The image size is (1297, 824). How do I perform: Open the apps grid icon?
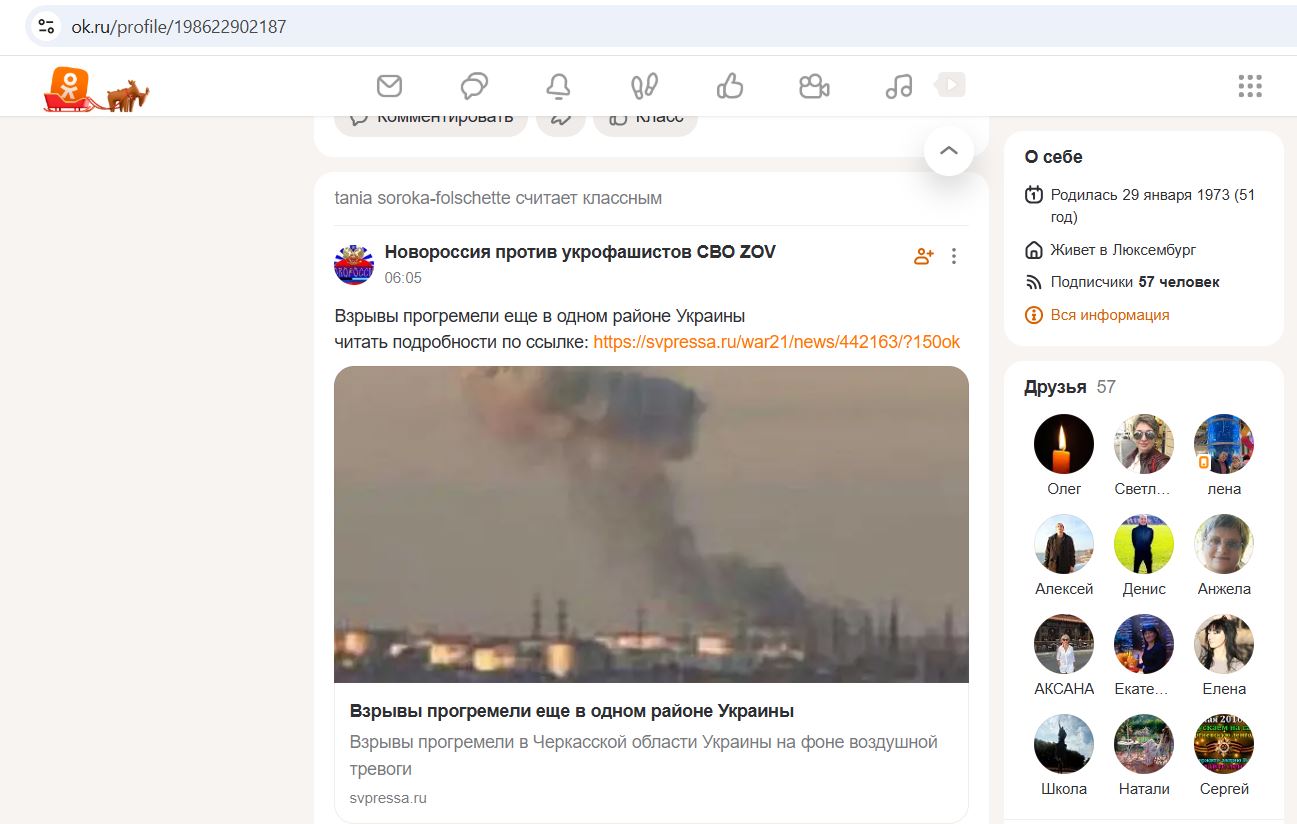[x=1250, y=86]
